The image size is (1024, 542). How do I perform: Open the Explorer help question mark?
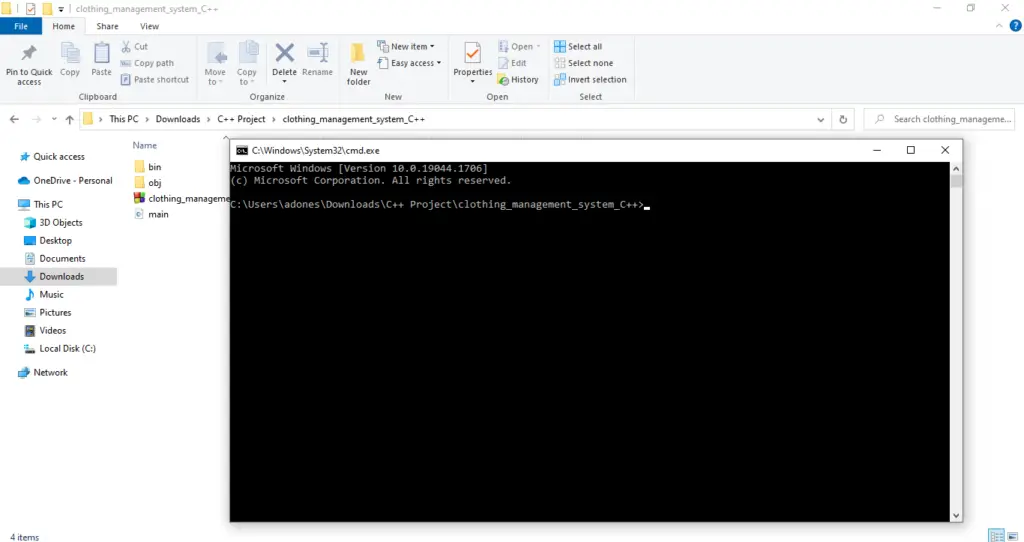coord(1016,26)
